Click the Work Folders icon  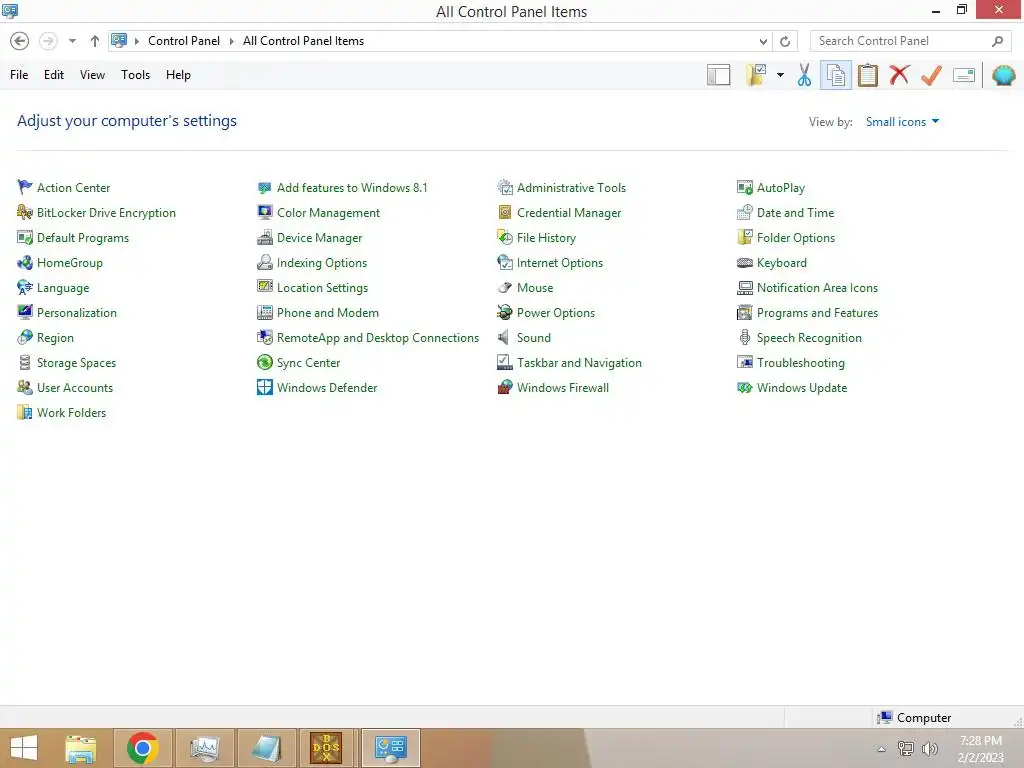[x=25, y=413]
